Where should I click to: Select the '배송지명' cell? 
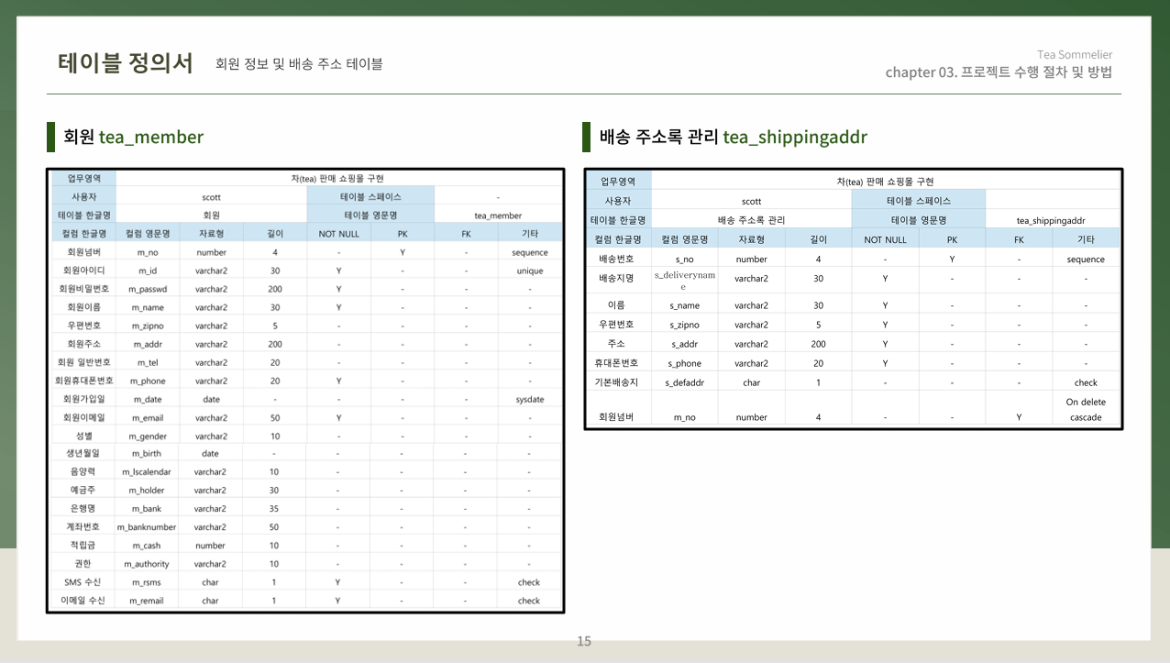pyautogui.click(x=616, y=278)
